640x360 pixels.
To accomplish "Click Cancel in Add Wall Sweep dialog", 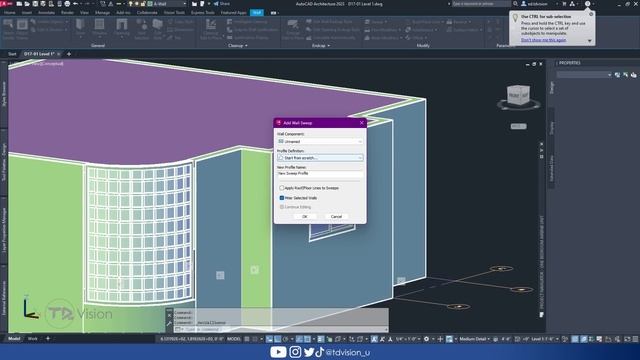I will pos(336,216).
